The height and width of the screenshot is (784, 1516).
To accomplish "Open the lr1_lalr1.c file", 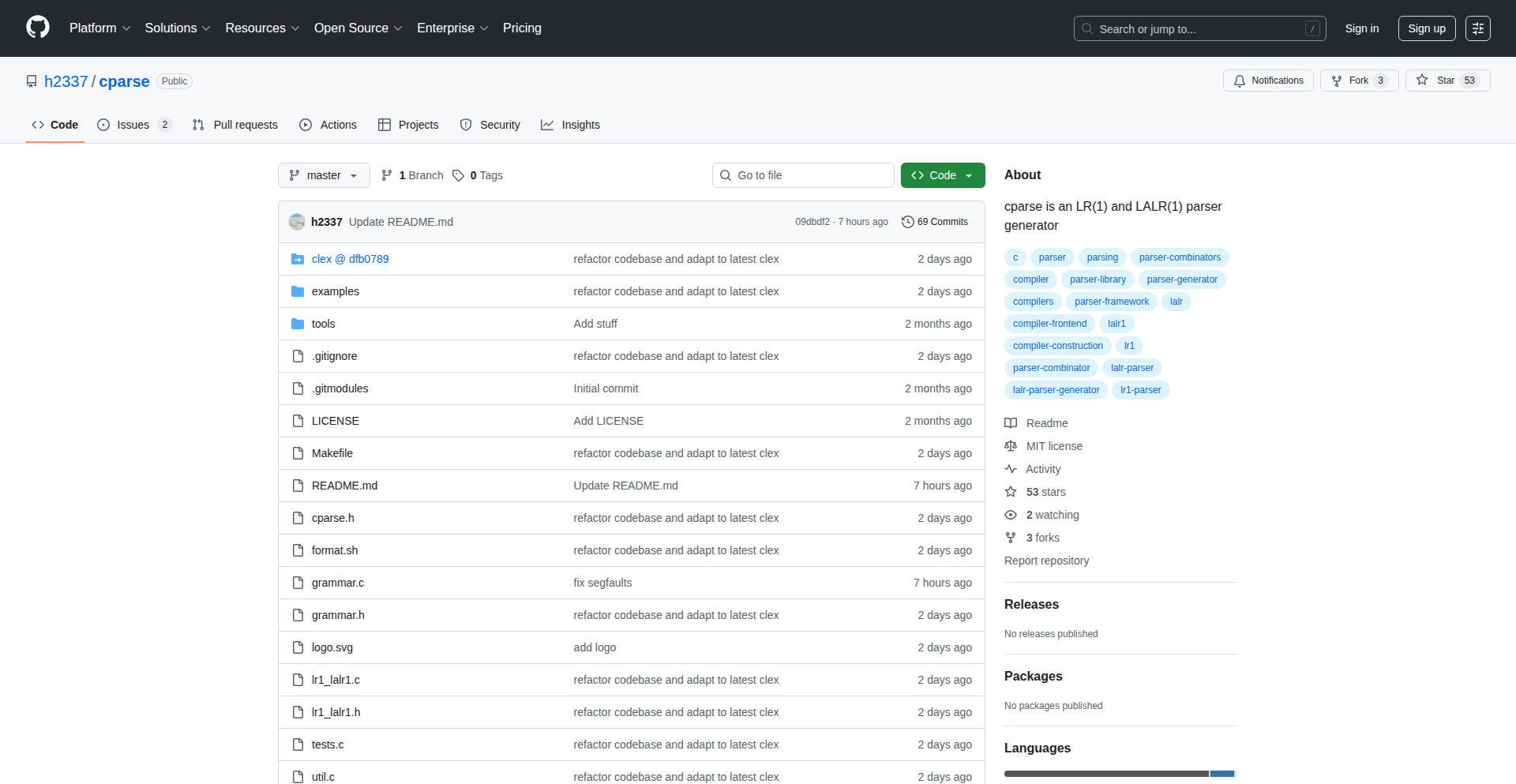I will tap(336, 680).
